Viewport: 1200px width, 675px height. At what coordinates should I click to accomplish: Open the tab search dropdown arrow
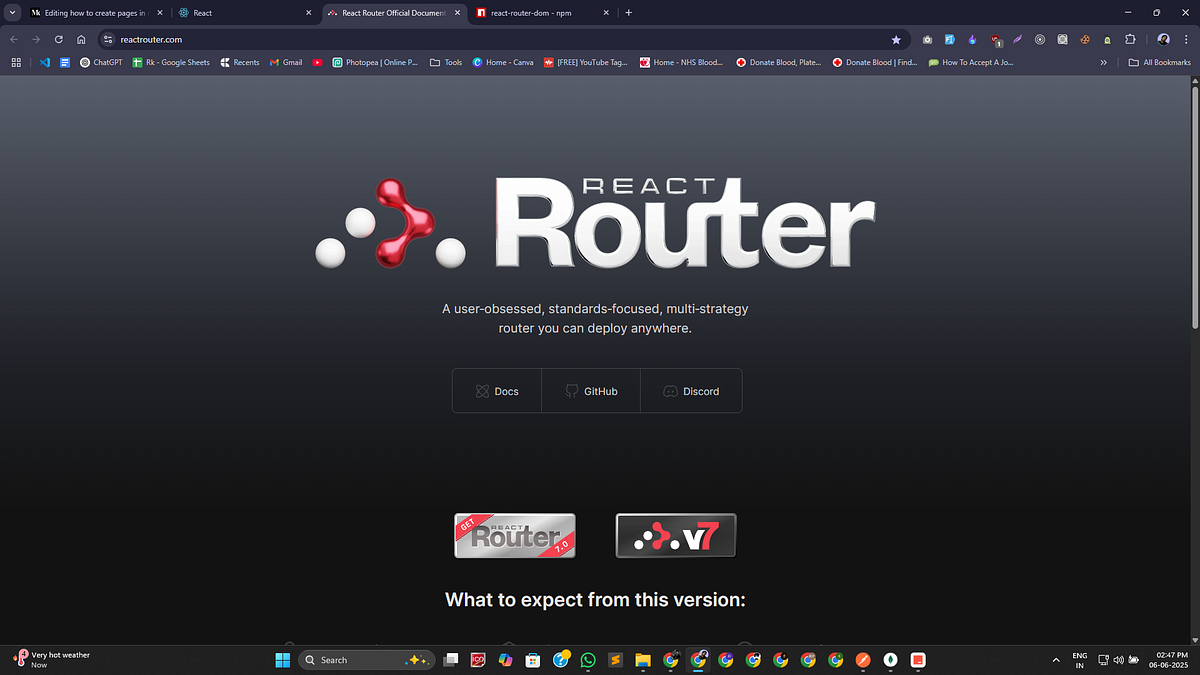pos(11,13)
